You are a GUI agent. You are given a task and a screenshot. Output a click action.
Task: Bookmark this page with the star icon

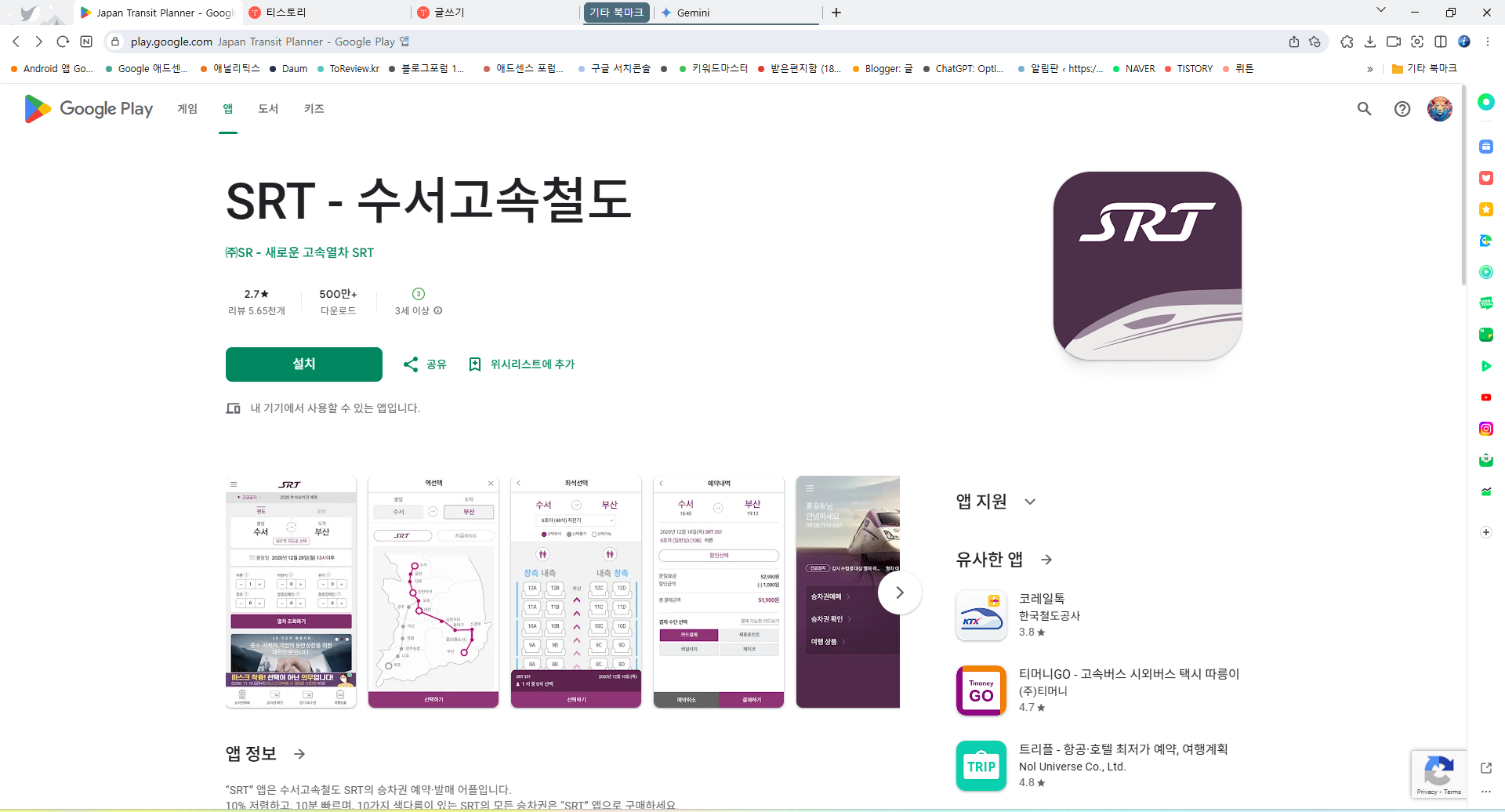(x=1315, y=42)
